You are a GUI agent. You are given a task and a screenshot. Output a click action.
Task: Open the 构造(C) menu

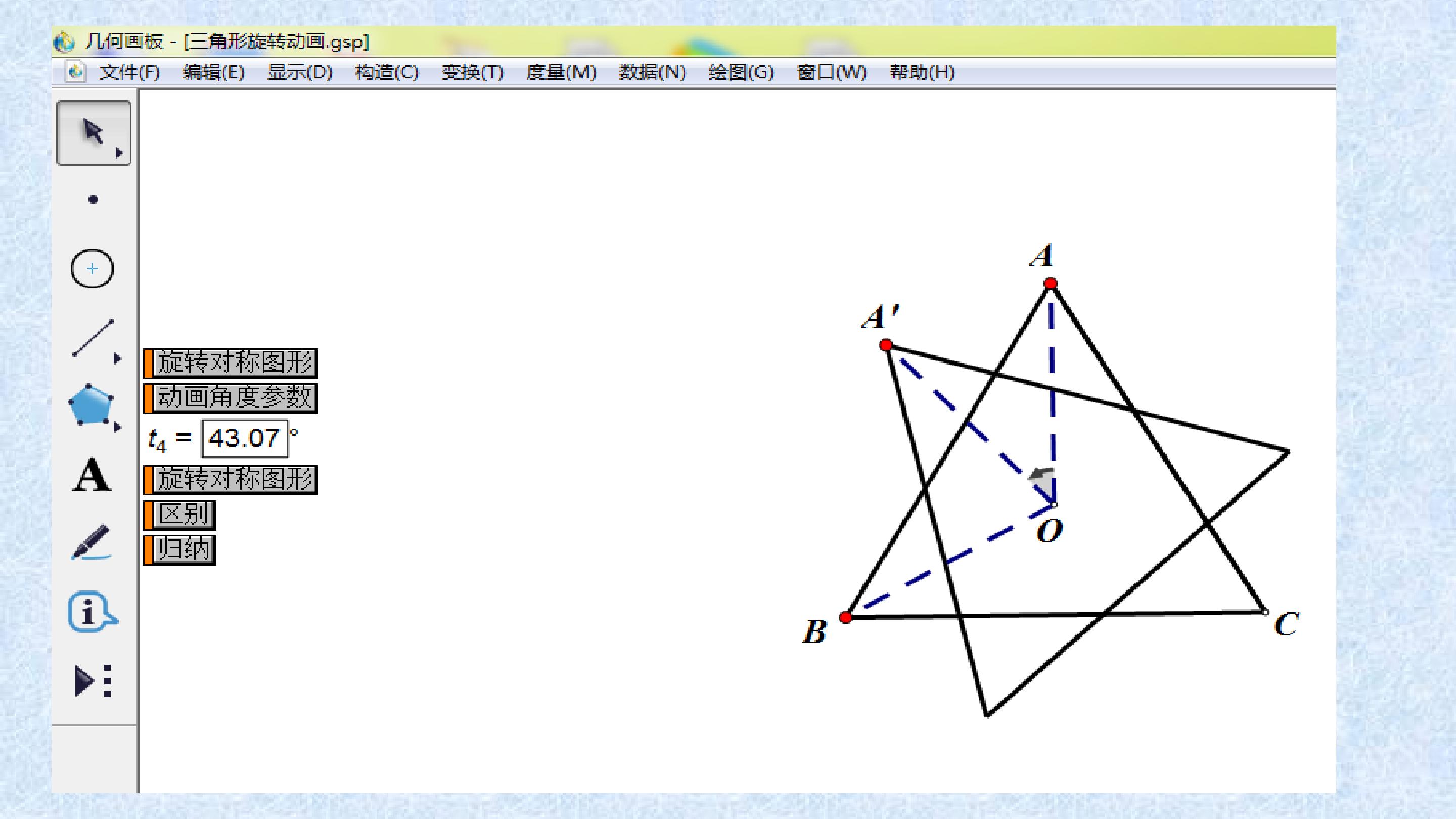pyautogui.click(x=387, y=72)
